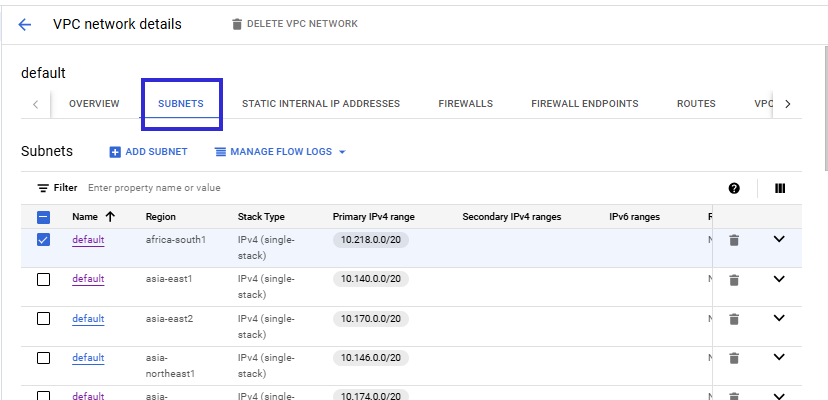The height and width of the screenshot is (400, 828).
Task: Expand the africa-south1 subnet row
Action: coord(779,239)
